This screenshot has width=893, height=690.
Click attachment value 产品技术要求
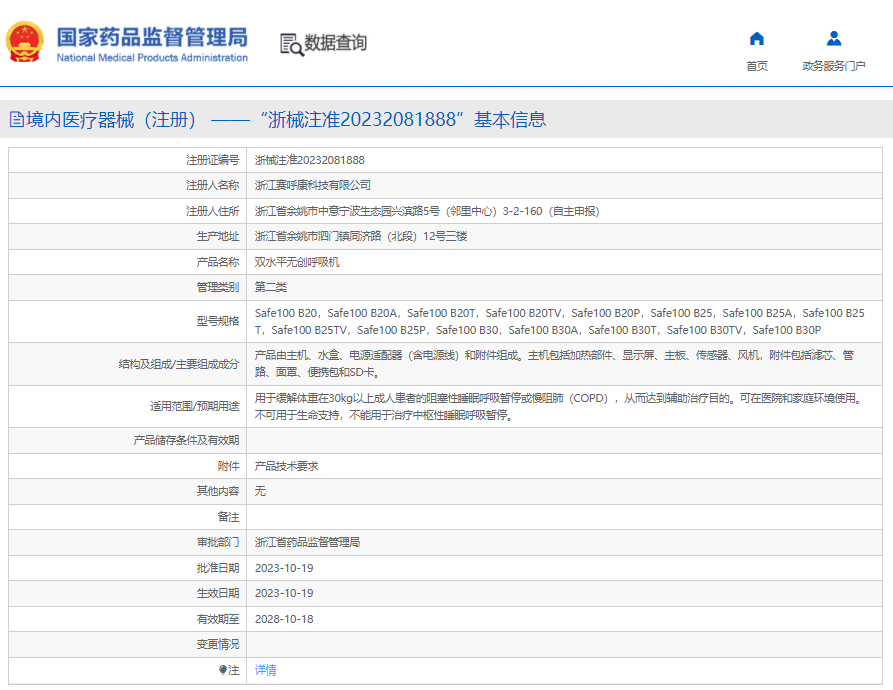click(286, 466)
